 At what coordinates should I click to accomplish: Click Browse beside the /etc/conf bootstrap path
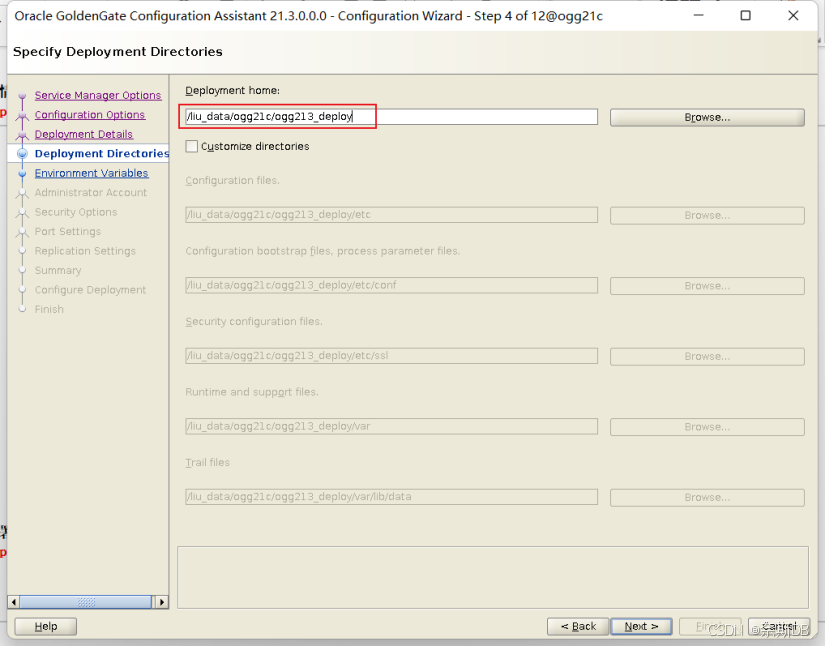click(x=707, y=286)
